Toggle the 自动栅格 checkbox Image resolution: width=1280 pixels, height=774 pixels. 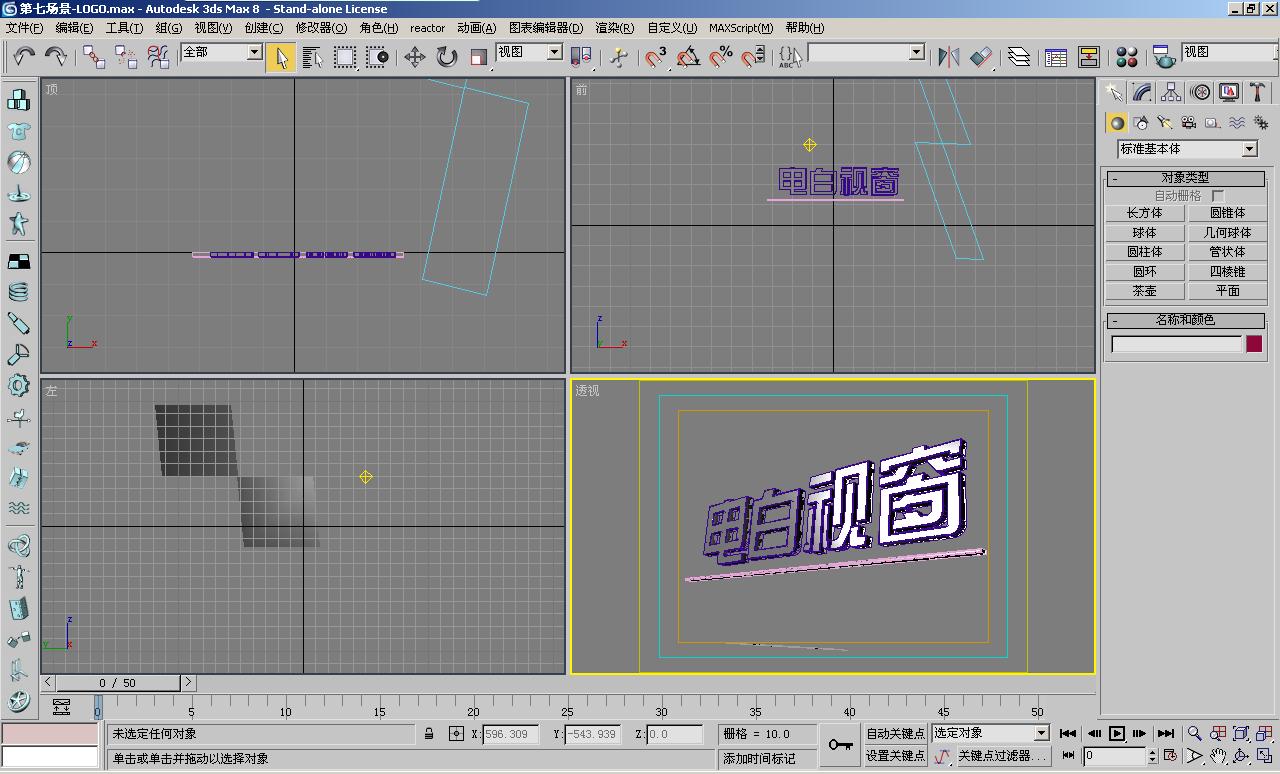[x=1217, y=196]
